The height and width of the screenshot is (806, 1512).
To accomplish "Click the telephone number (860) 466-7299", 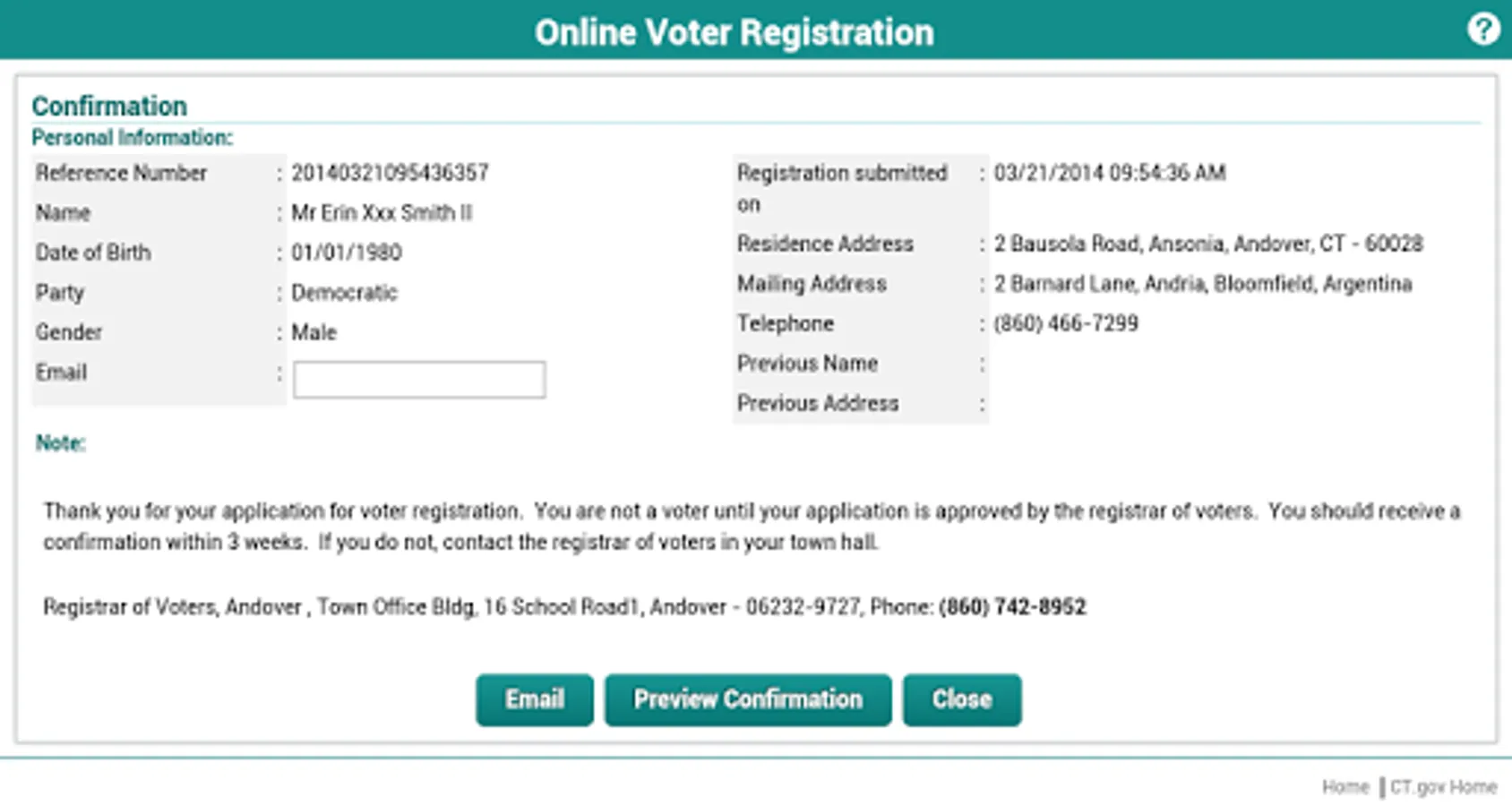I will pyautogui.click(x=1065, y=323).
